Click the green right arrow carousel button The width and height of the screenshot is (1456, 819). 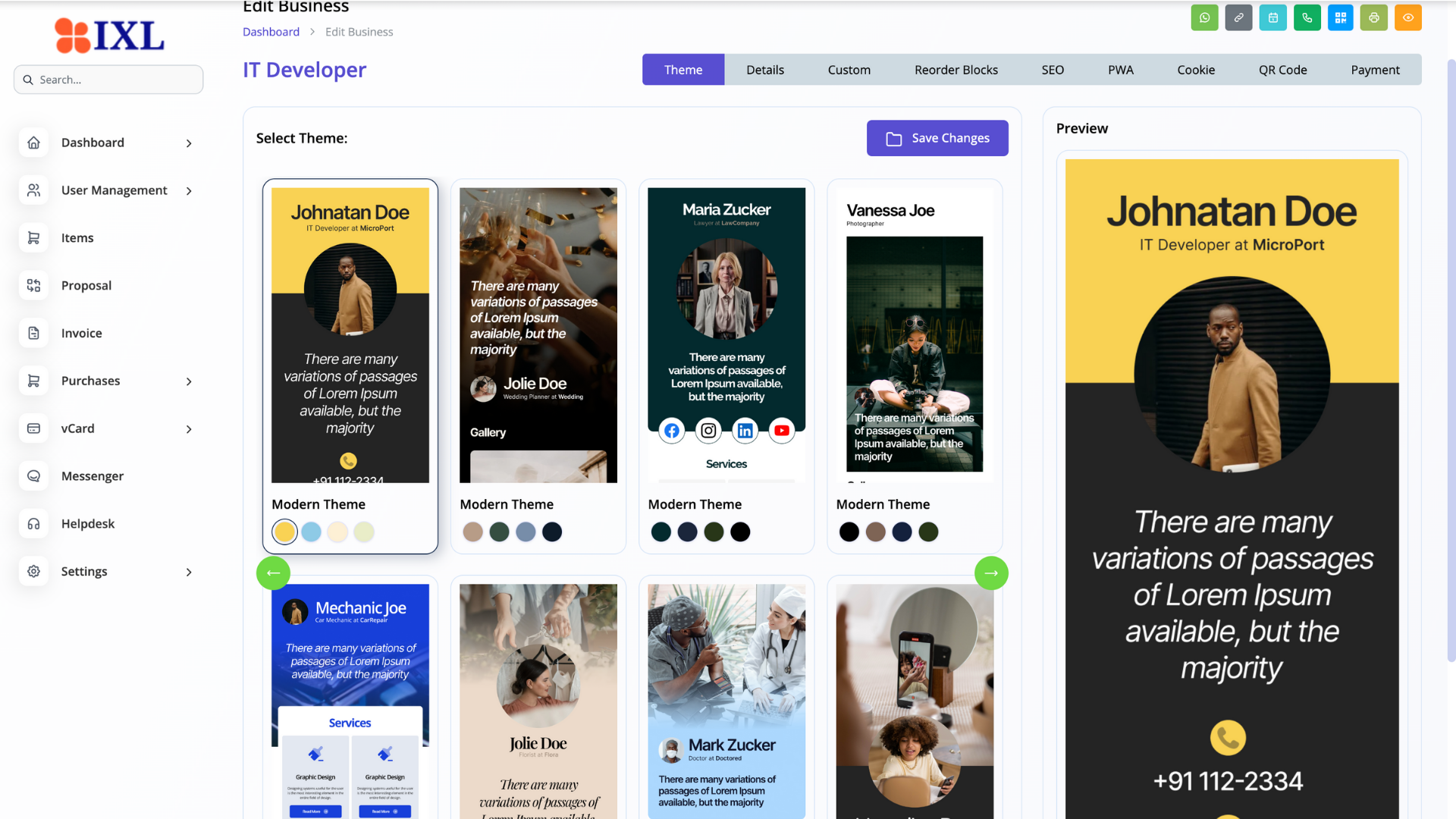tap(991, 573)
